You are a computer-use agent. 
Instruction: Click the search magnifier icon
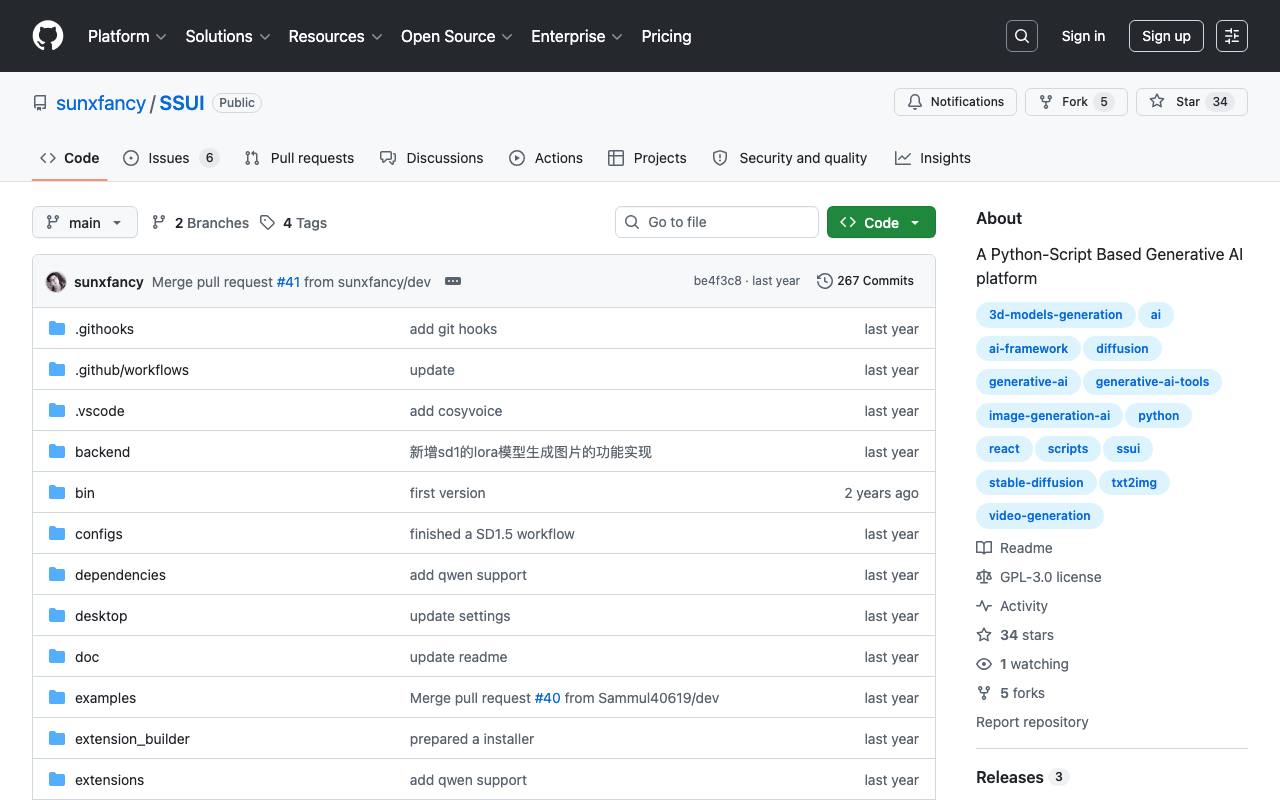coord(1022,36)
